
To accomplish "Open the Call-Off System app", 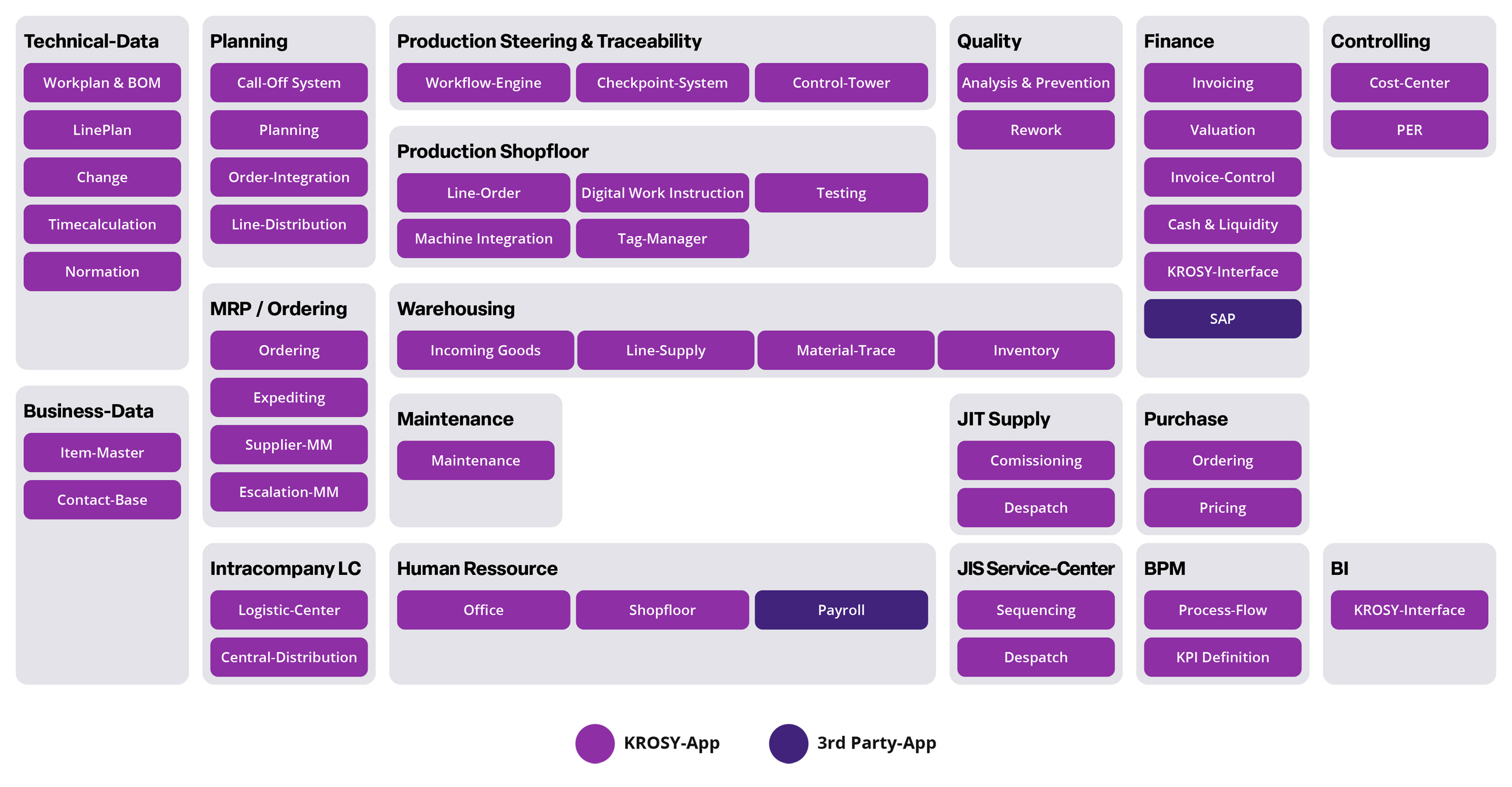I will [x=289, y=83].
